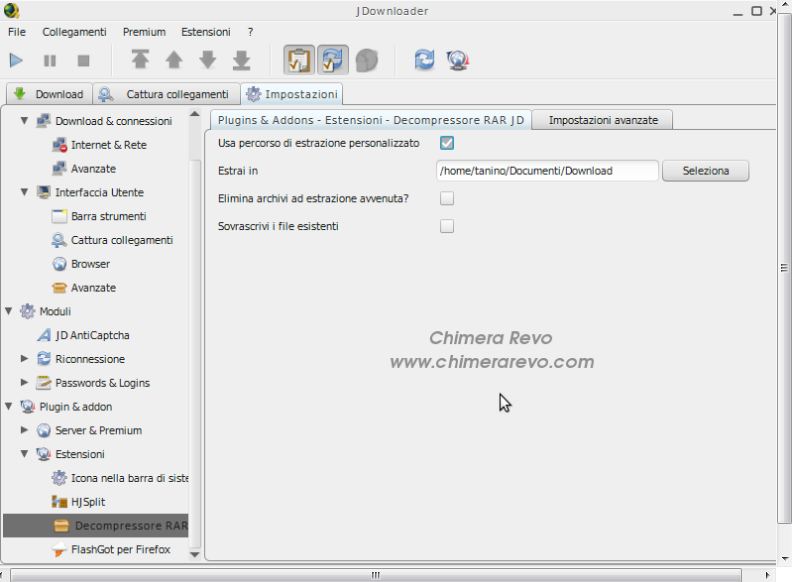The width and height of the screenshot is (792, 582).
Task: Click settings tree scrollbar up arrow
Action: pos(194,114)
